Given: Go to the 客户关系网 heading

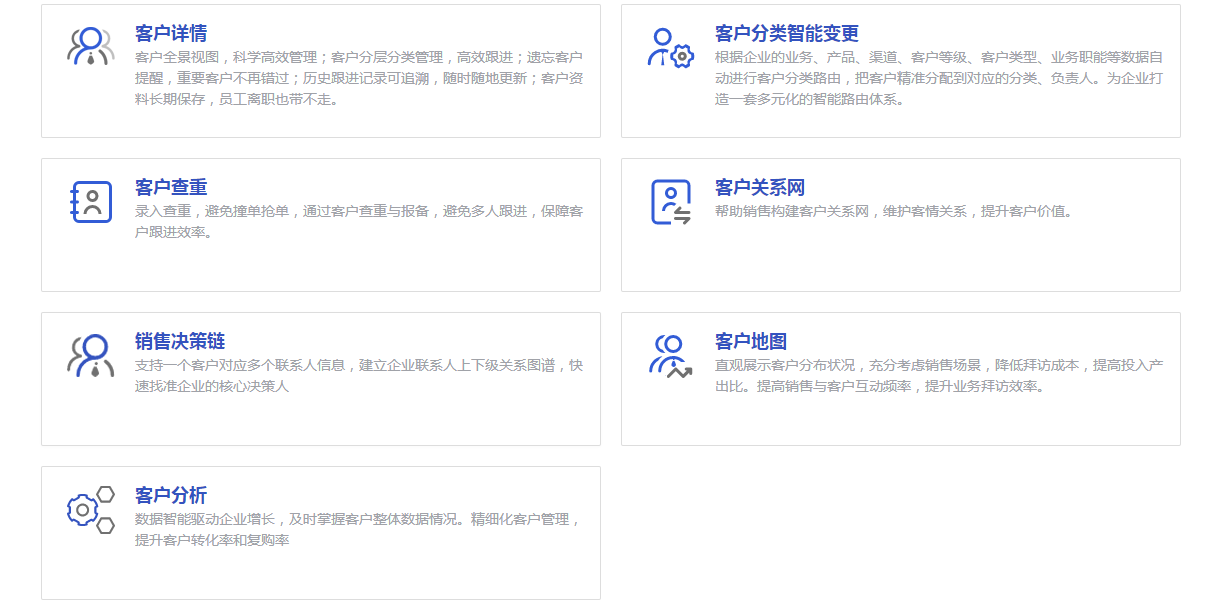Looking at the screenshot, I should pos(759,188).
